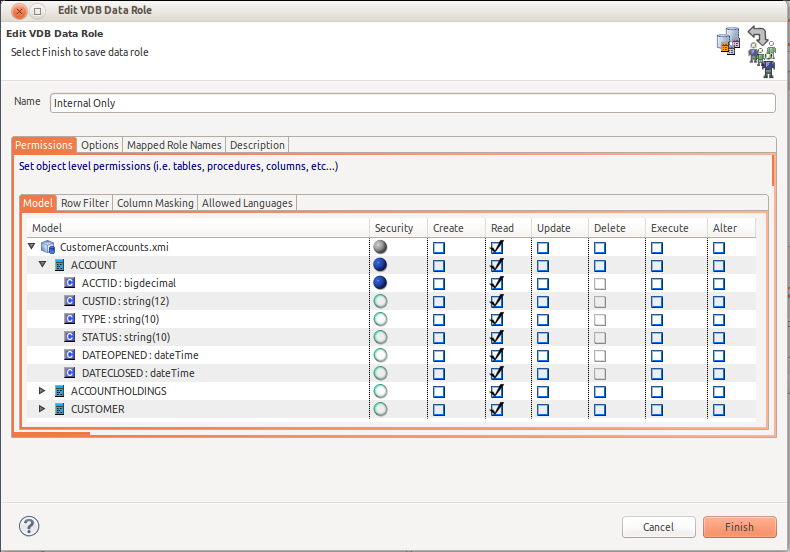Expand the CUSTOMER tree node
This screenshot has height=552, width=790.
tap(42, 409)
